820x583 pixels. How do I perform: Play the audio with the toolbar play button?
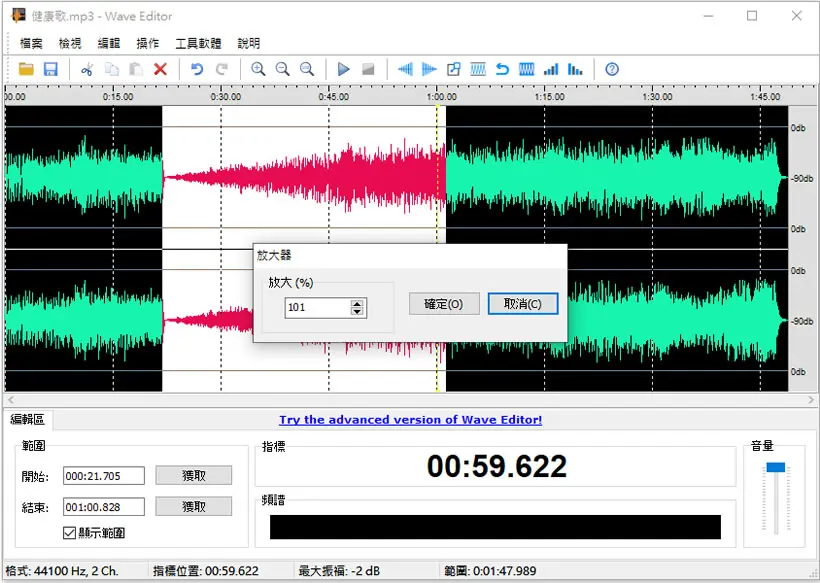(x=344, y=69)
